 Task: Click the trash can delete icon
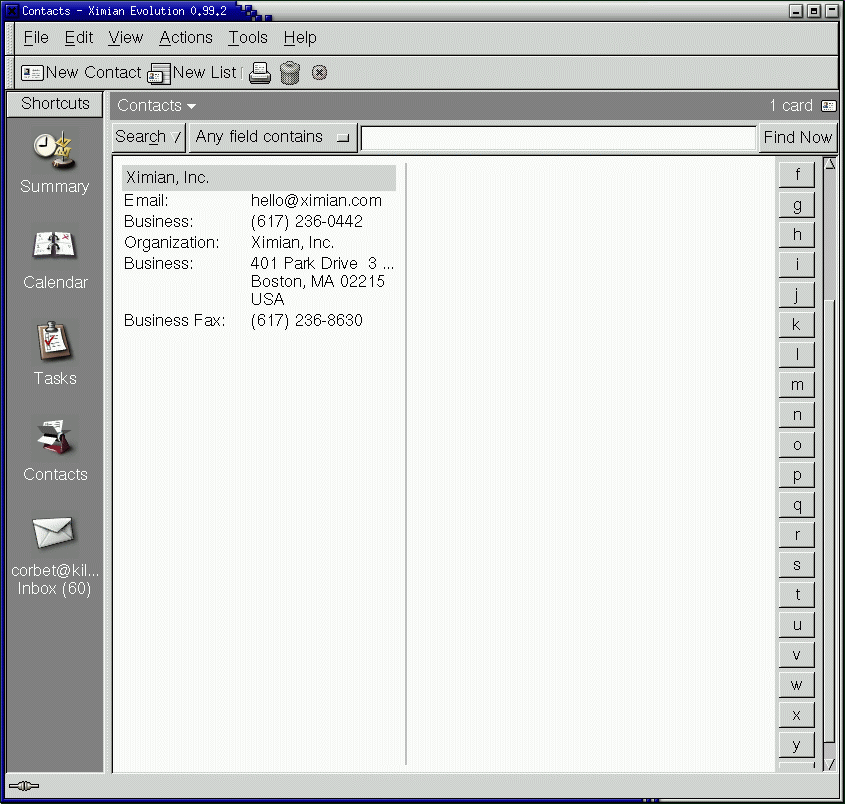click(290, 73)
